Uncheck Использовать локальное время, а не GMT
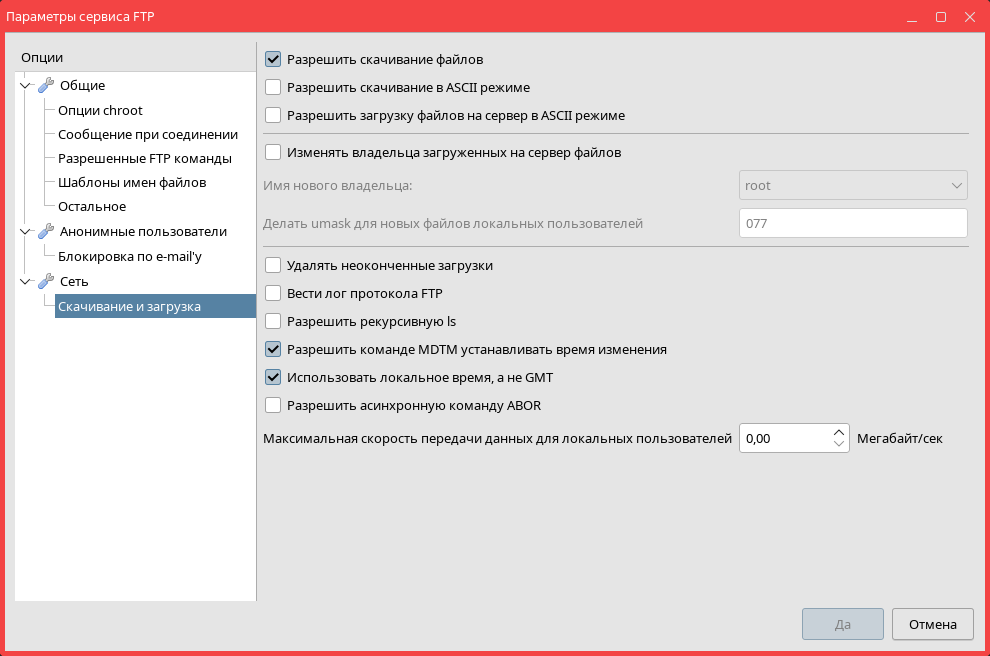Image resolution: width=990 pixels, height=656 pixels. pos(273,378)
